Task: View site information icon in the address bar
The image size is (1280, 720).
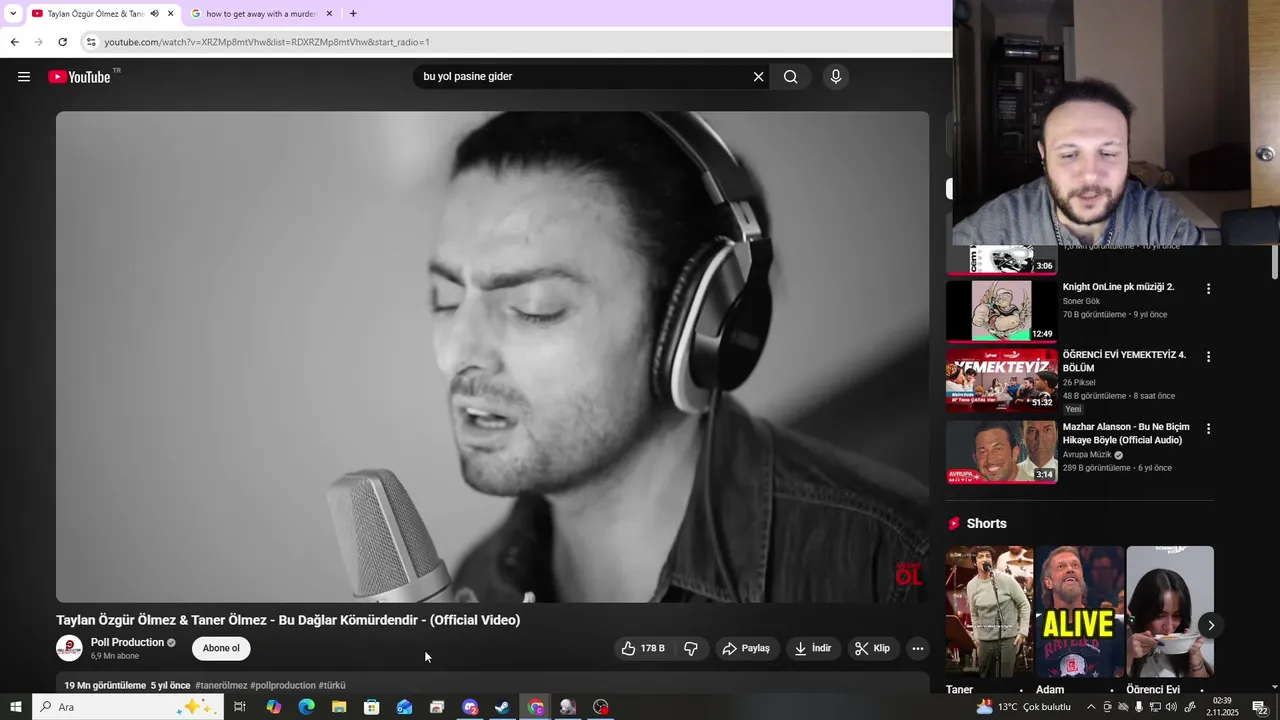Action: 91,42
